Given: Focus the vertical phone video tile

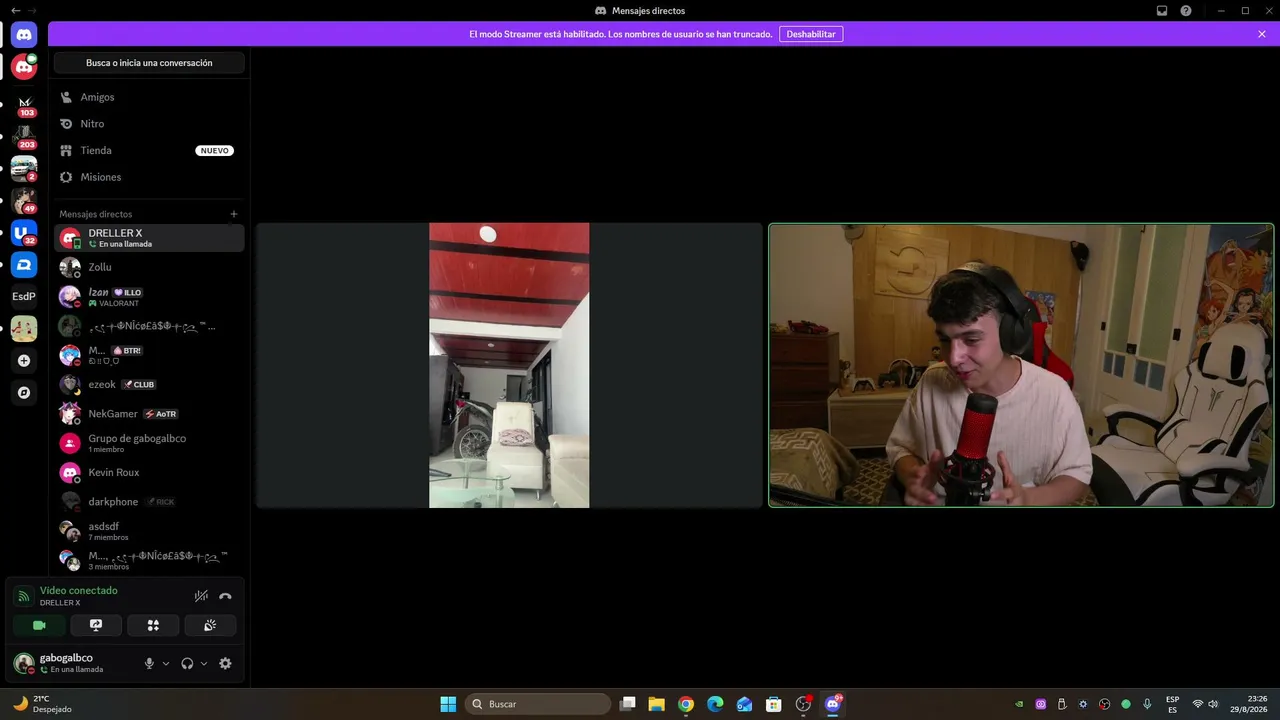Looking at the screenshot, I should click(509, 365).
